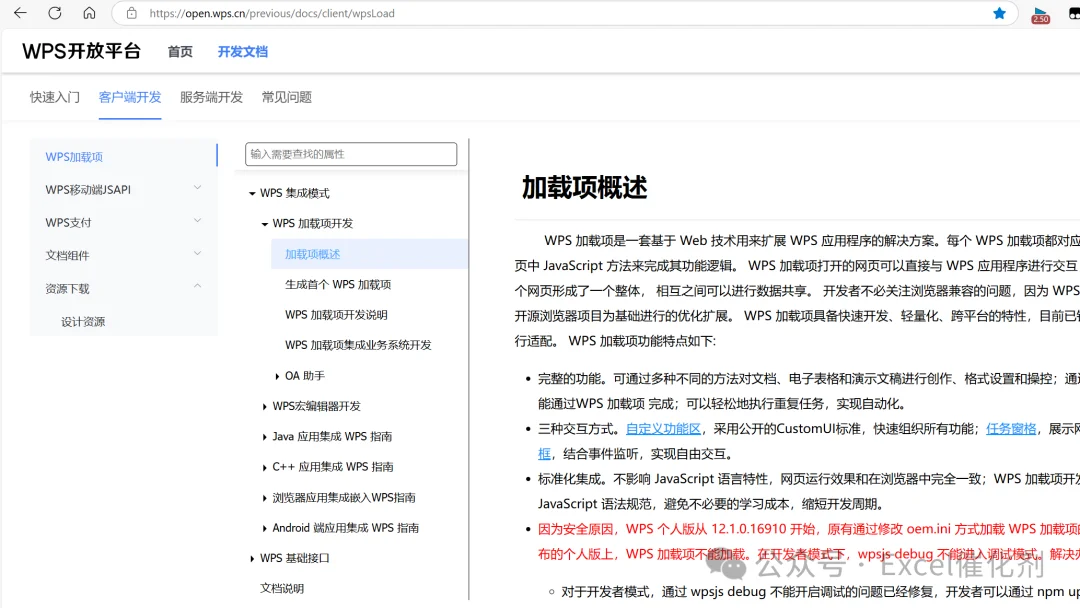Viewport: 1080px width, 608px height.
Task: Expand the Java 应用集成 WPS 指南 arrow
Action: pyautogui.click(x=264, y=437)
